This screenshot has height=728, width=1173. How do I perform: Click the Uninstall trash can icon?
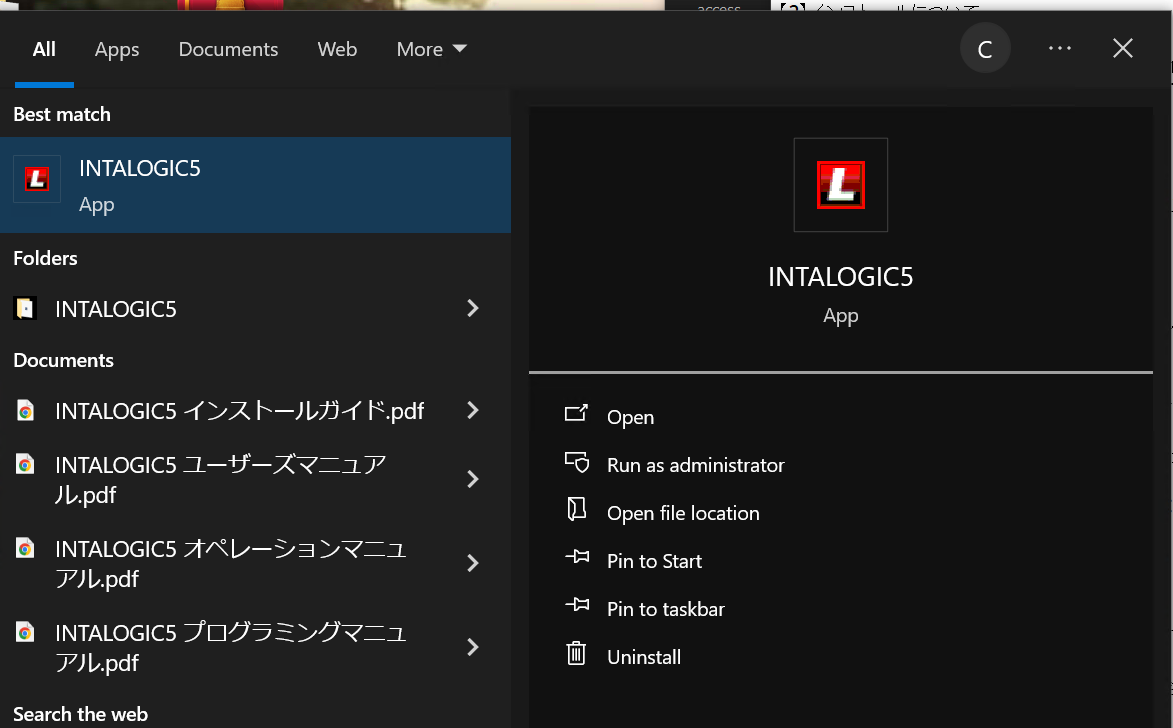coord(576,655)
